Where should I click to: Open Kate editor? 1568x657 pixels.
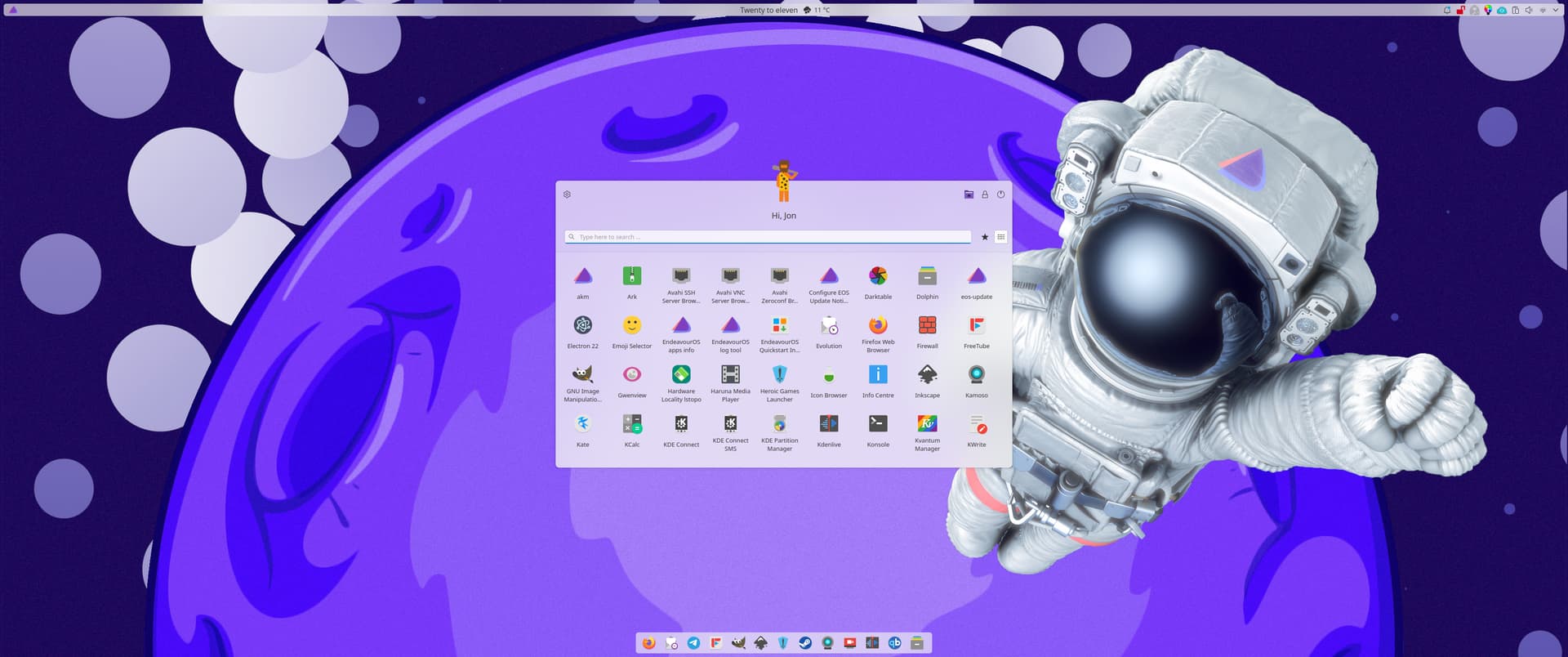click(x=582, y=430)
